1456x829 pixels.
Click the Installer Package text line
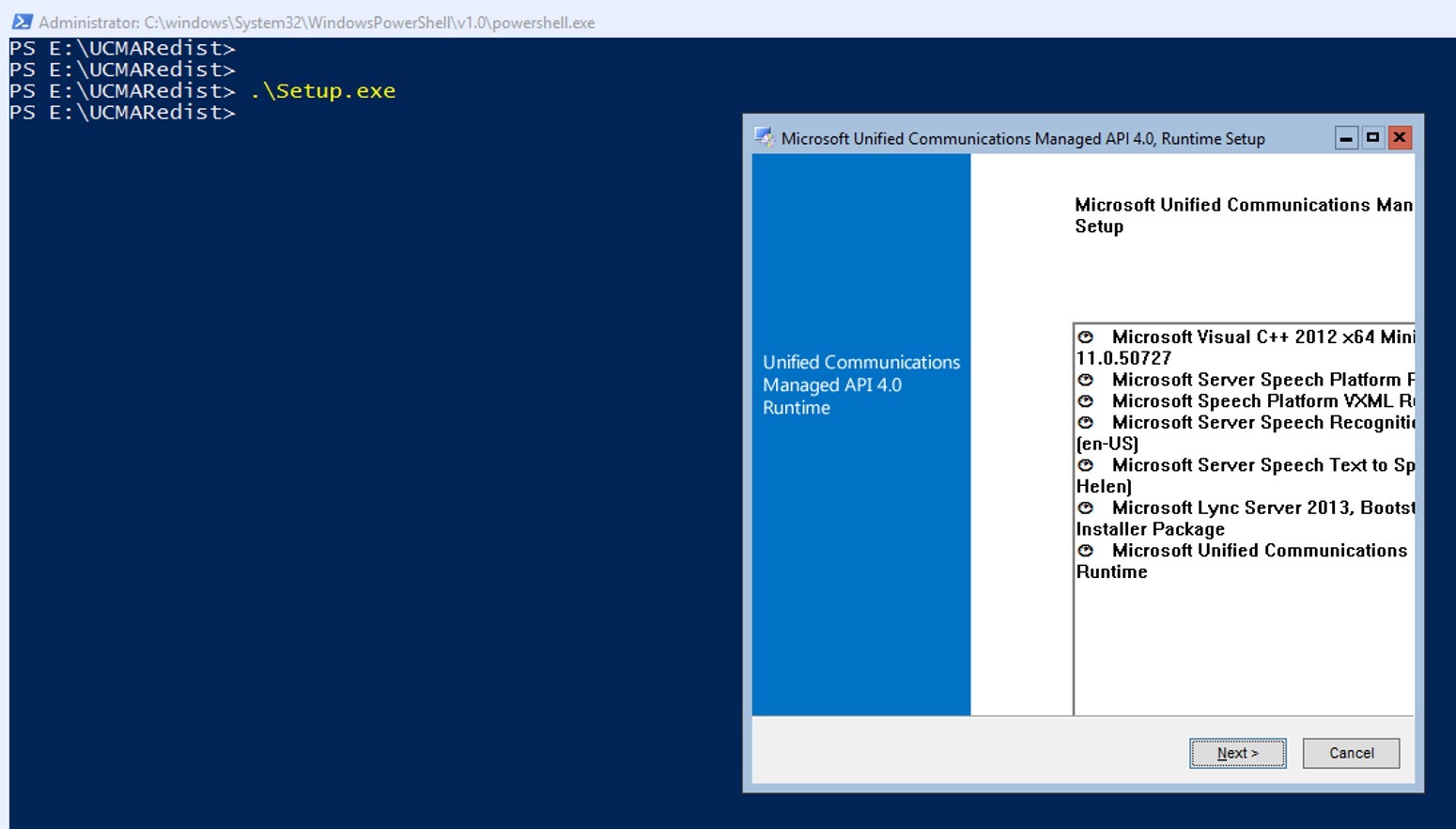pos(1151,529)
